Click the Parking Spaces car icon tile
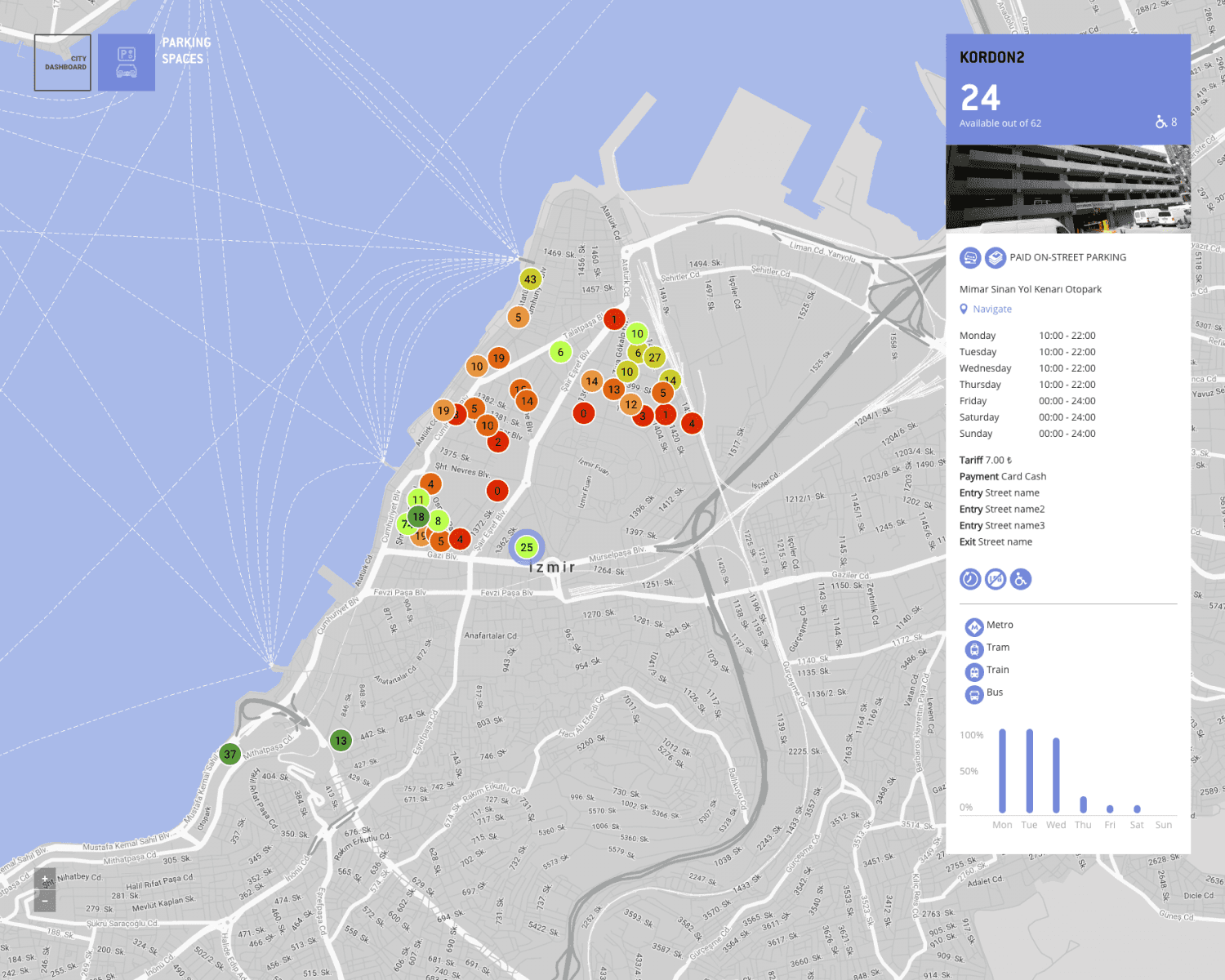 (127, 62)
